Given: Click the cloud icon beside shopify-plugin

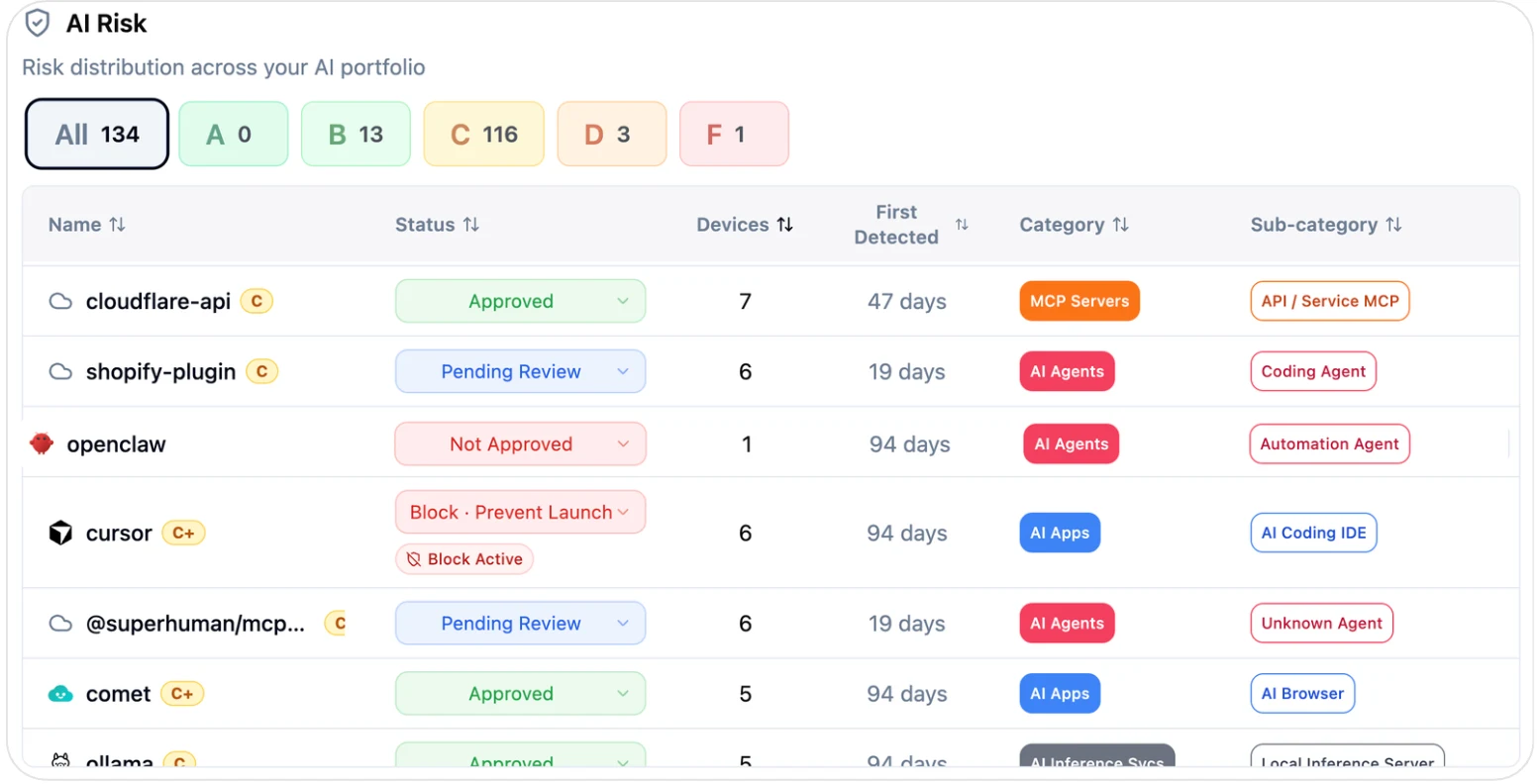Looking at the screenshot, I should (x=60, y=371).
